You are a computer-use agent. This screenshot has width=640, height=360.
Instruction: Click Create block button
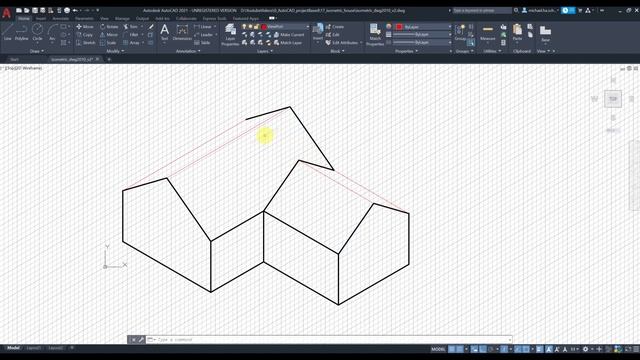(335, 27)
